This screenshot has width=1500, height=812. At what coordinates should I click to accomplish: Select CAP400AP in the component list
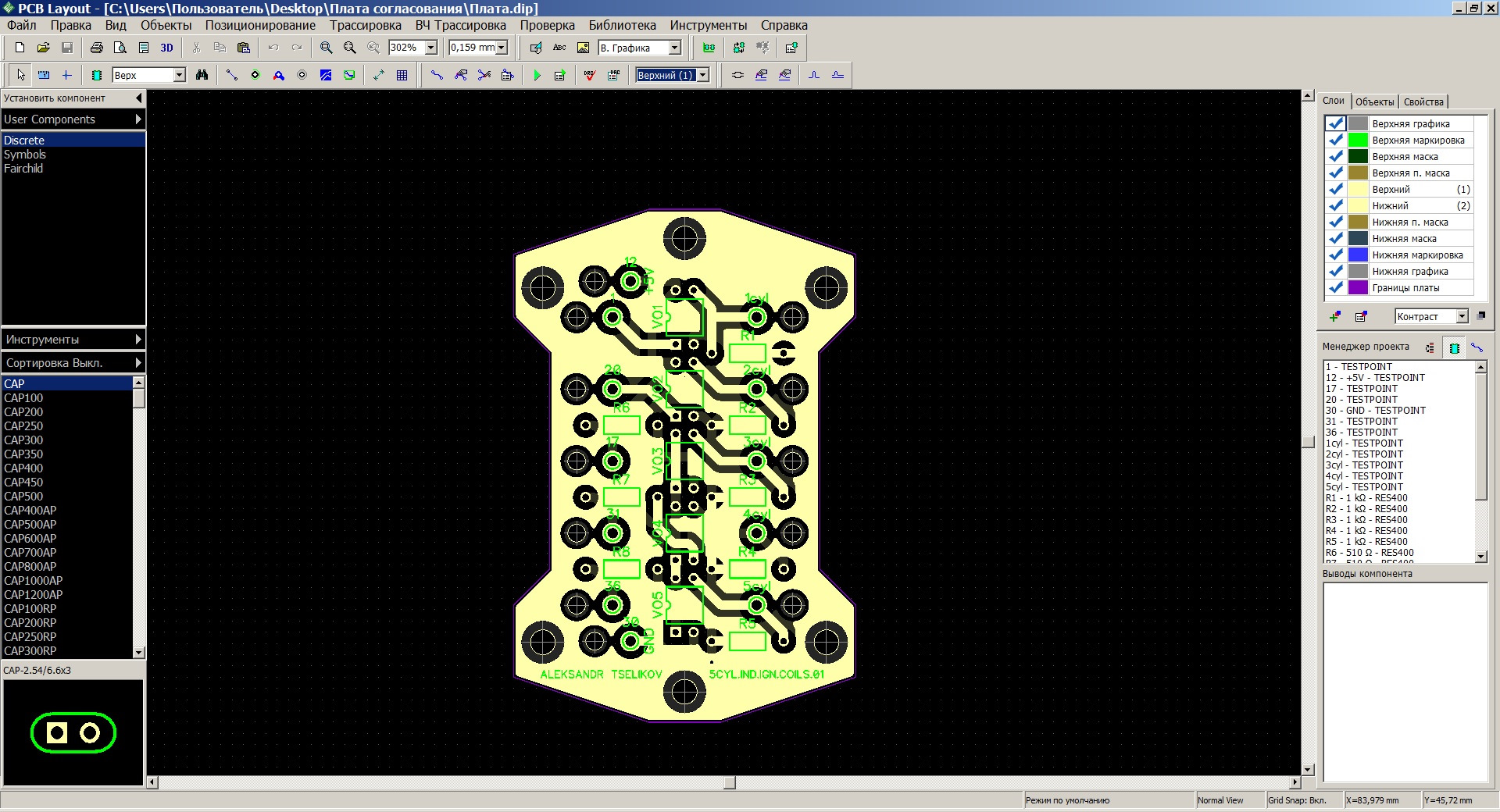pos(30,510)
